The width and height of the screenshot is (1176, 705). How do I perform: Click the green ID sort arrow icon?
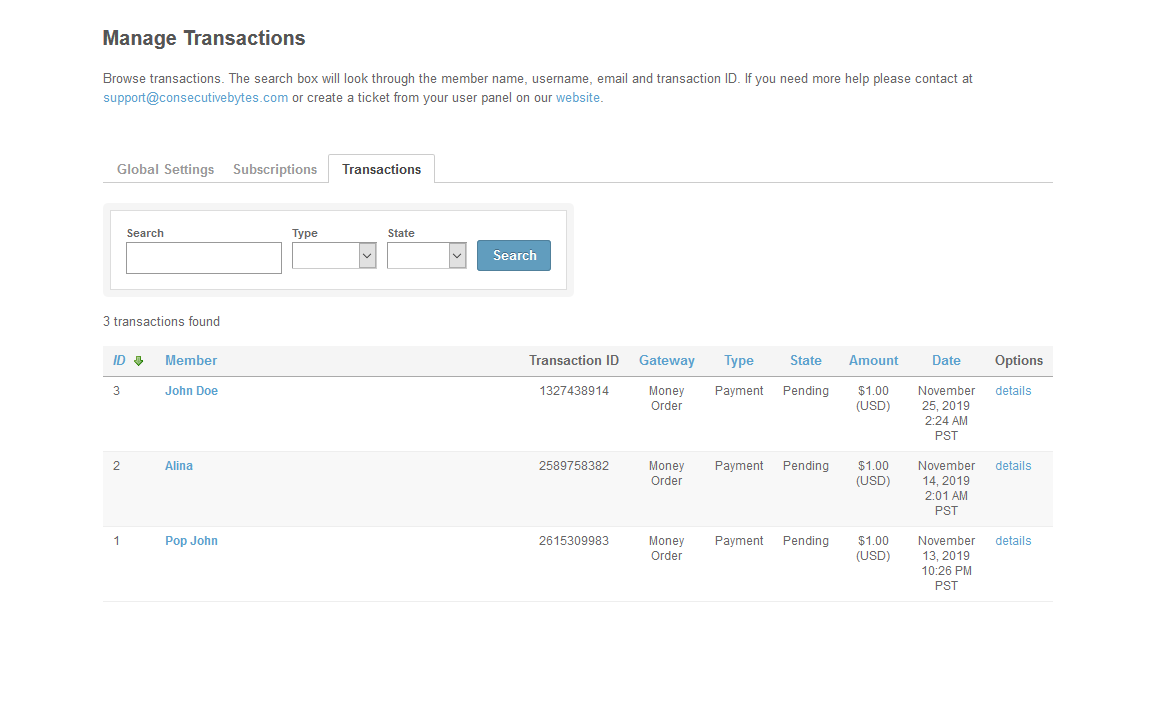138,361
